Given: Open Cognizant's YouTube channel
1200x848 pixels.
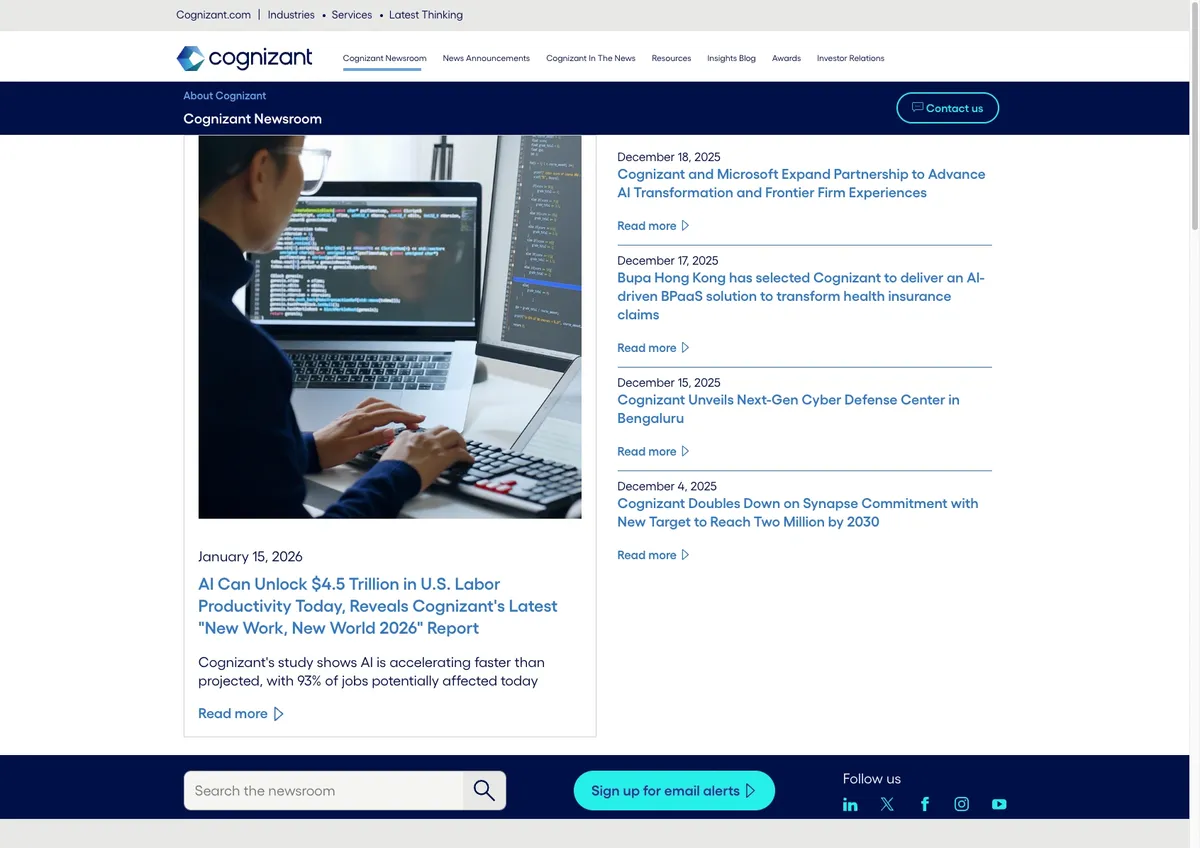Looking at the screenshot, I should click(999, 804).
